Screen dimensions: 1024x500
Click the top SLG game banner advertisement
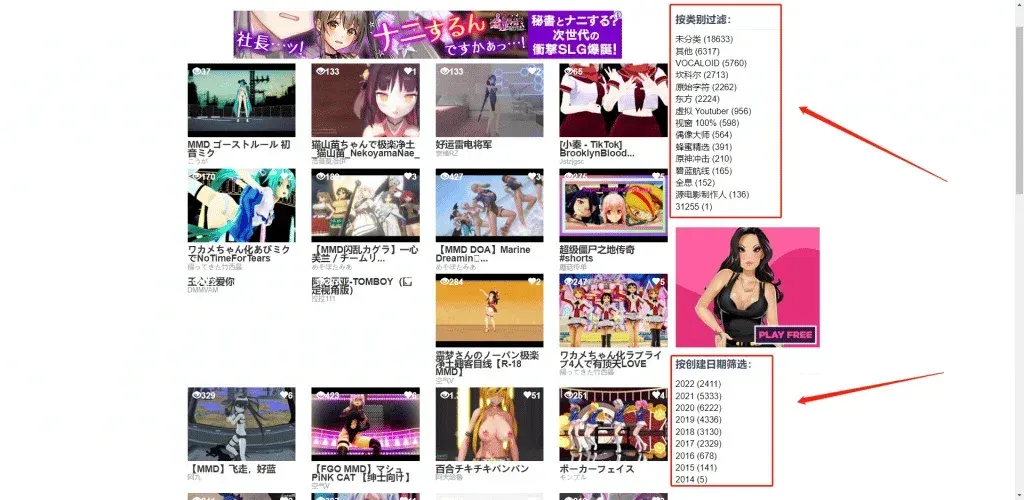[428, 34]
